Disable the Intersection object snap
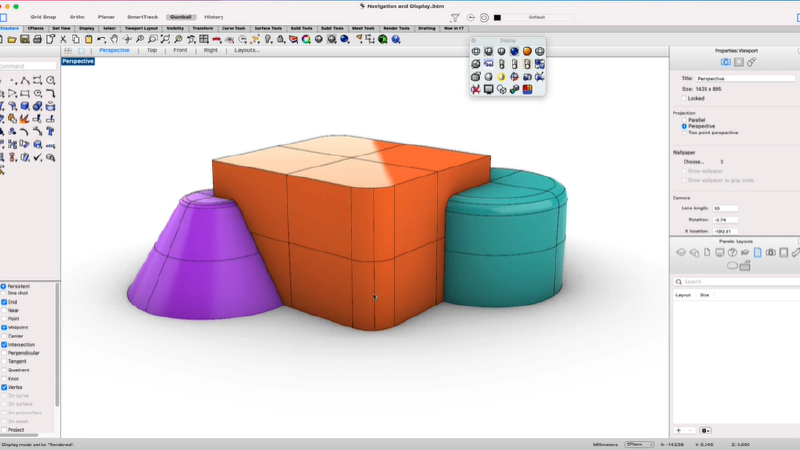Image resolution: width=800 pixels, height=450 pixels. point(4,345)
